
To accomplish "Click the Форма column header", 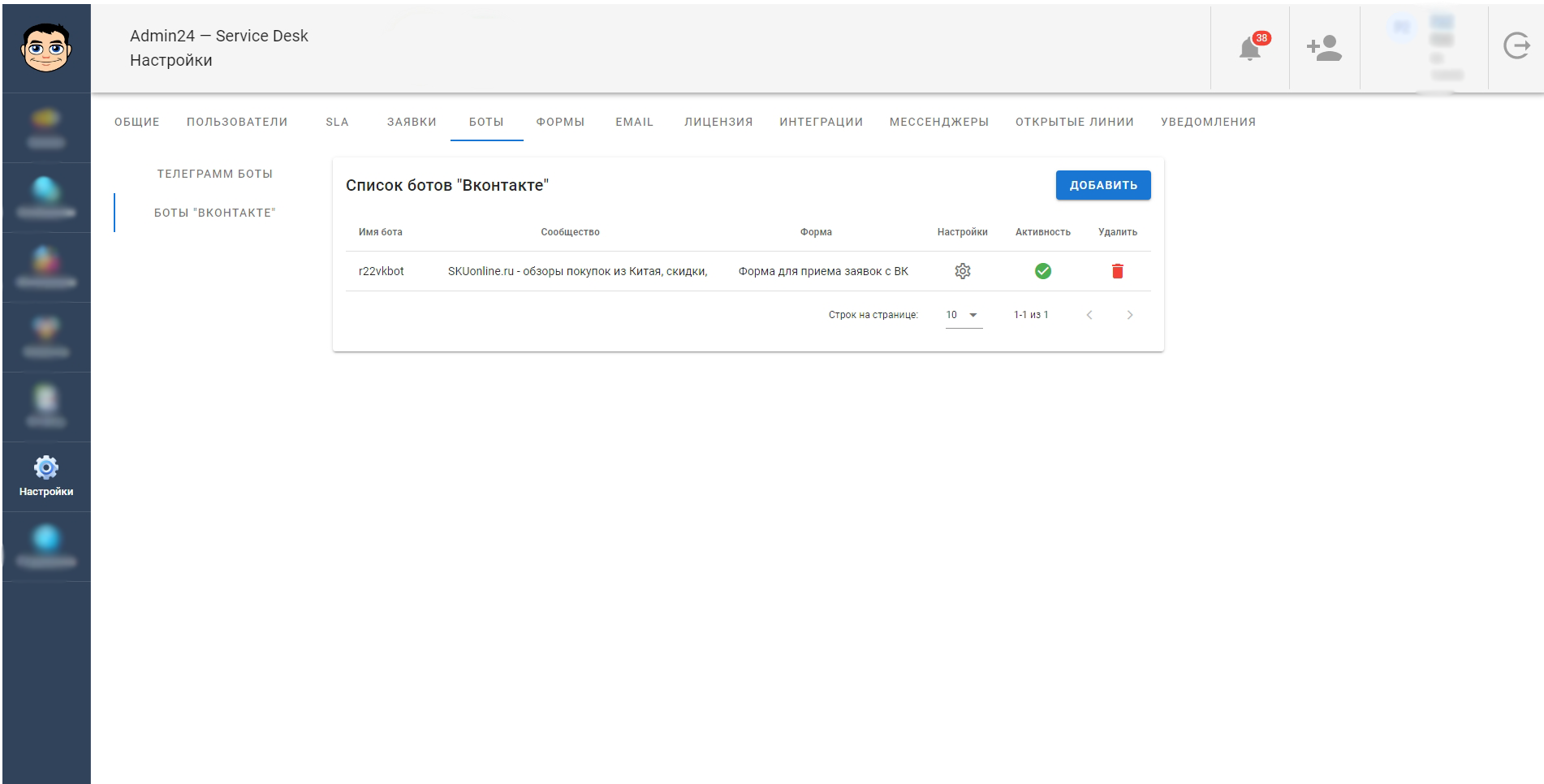I will click(816, 232).
